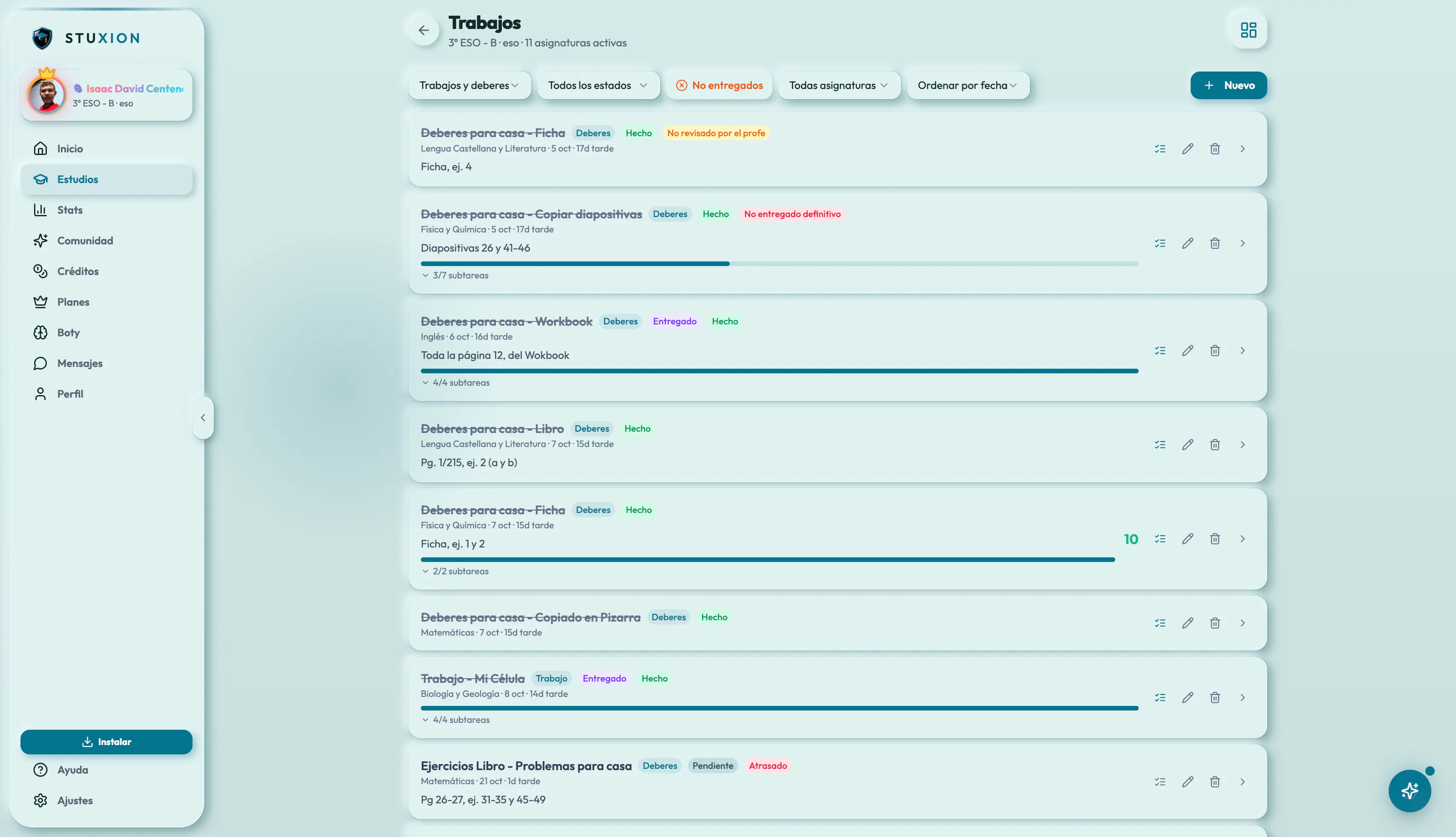The width and height of the screenshot is (1456, 837).
Task: Open Boty in the sidebar
Action: click(x=106, y=333)
